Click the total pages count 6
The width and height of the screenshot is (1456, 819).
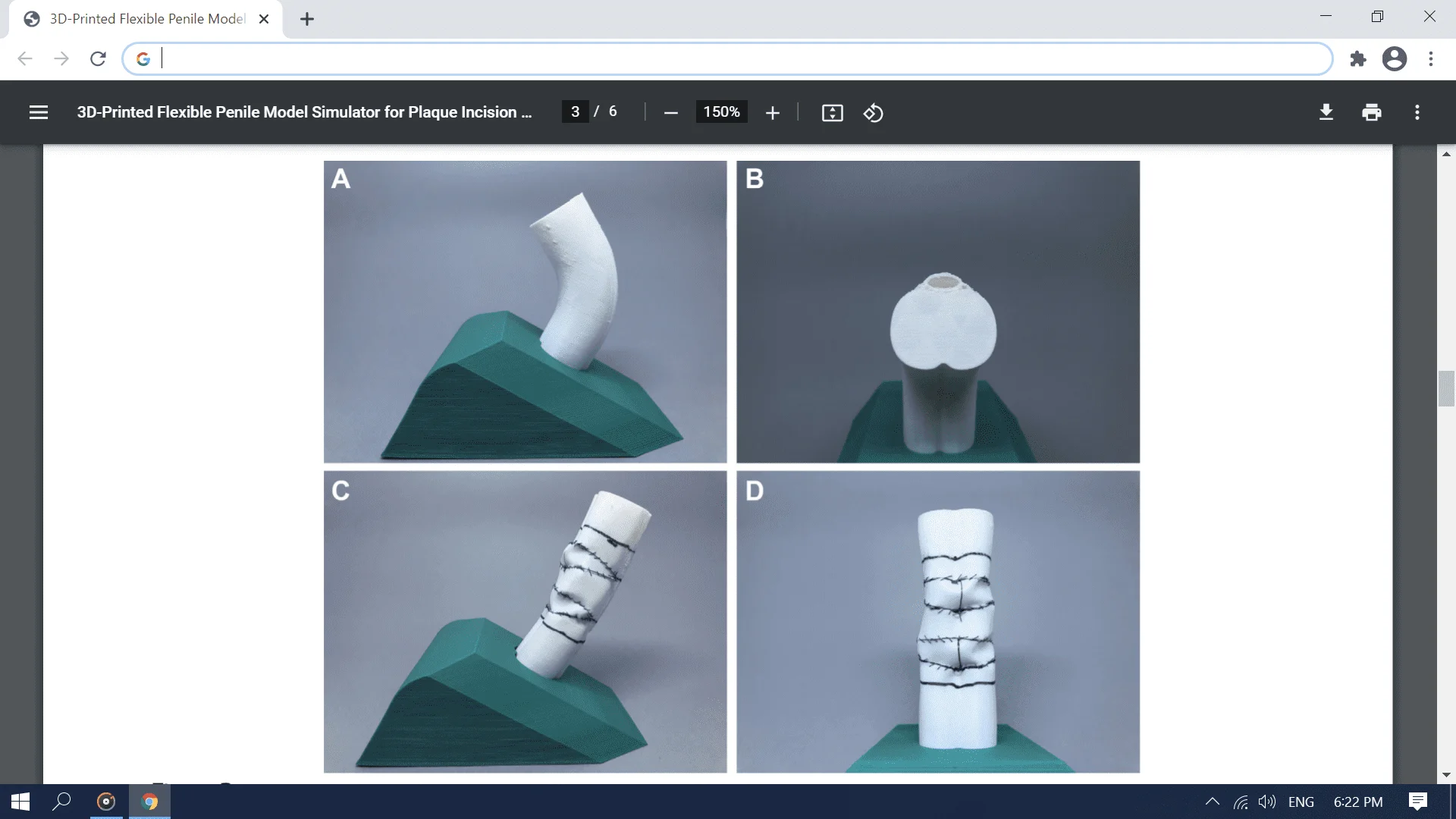coord(613,111)
